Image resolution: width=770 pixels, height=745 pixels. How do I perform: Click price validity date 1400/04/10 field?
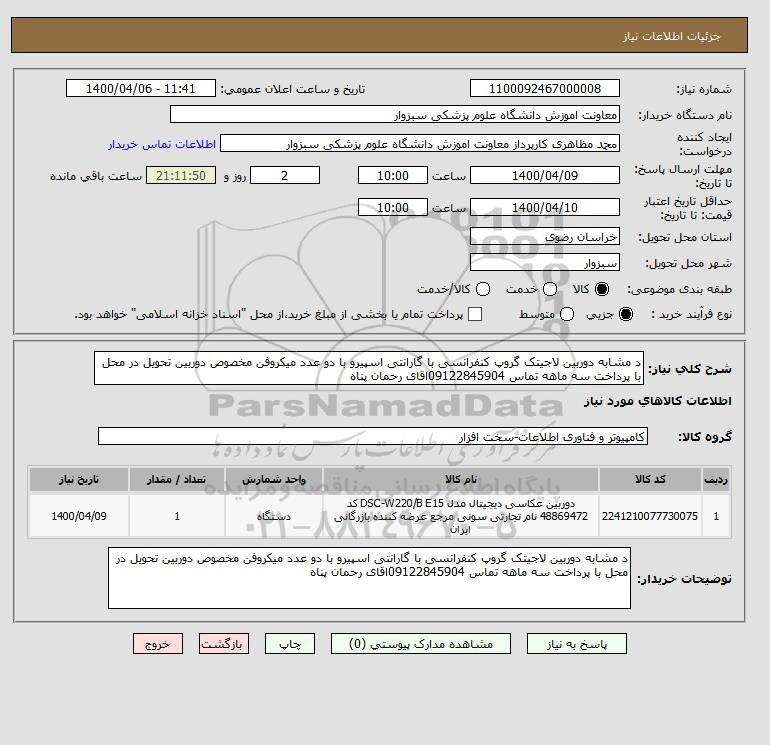[x=545, y=207]
